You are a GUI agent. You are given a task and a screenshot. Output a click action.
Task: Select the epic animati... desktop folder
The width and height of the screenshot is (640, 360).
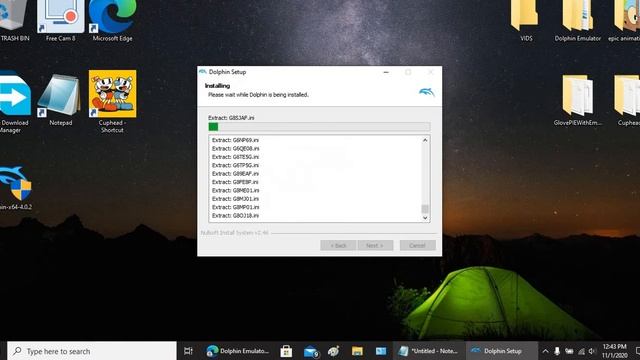click(x=624, y=20)
